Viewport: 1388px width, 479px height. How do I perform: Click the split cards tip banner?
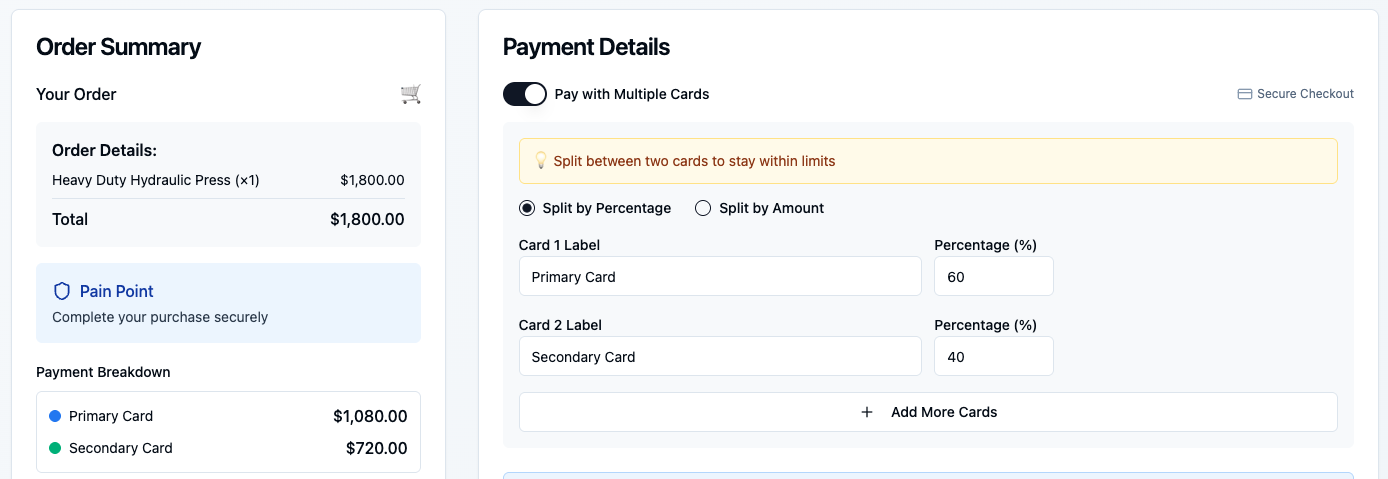tap(928, 161)
